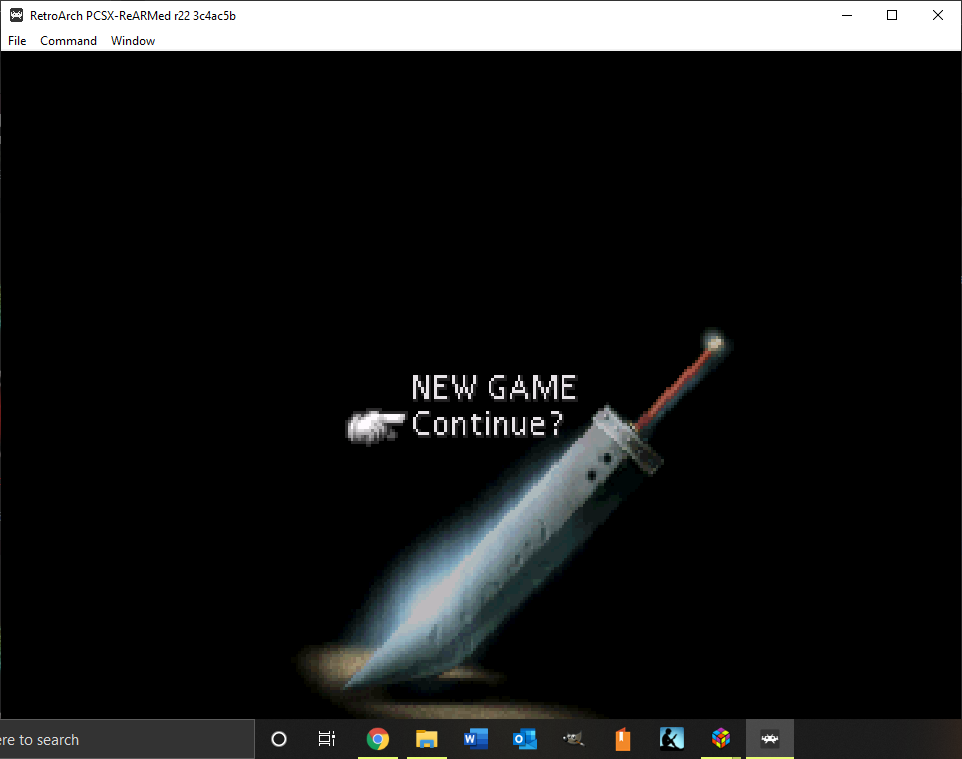Select NEW GAME on the title screen
962x759 pixels.
494,387
